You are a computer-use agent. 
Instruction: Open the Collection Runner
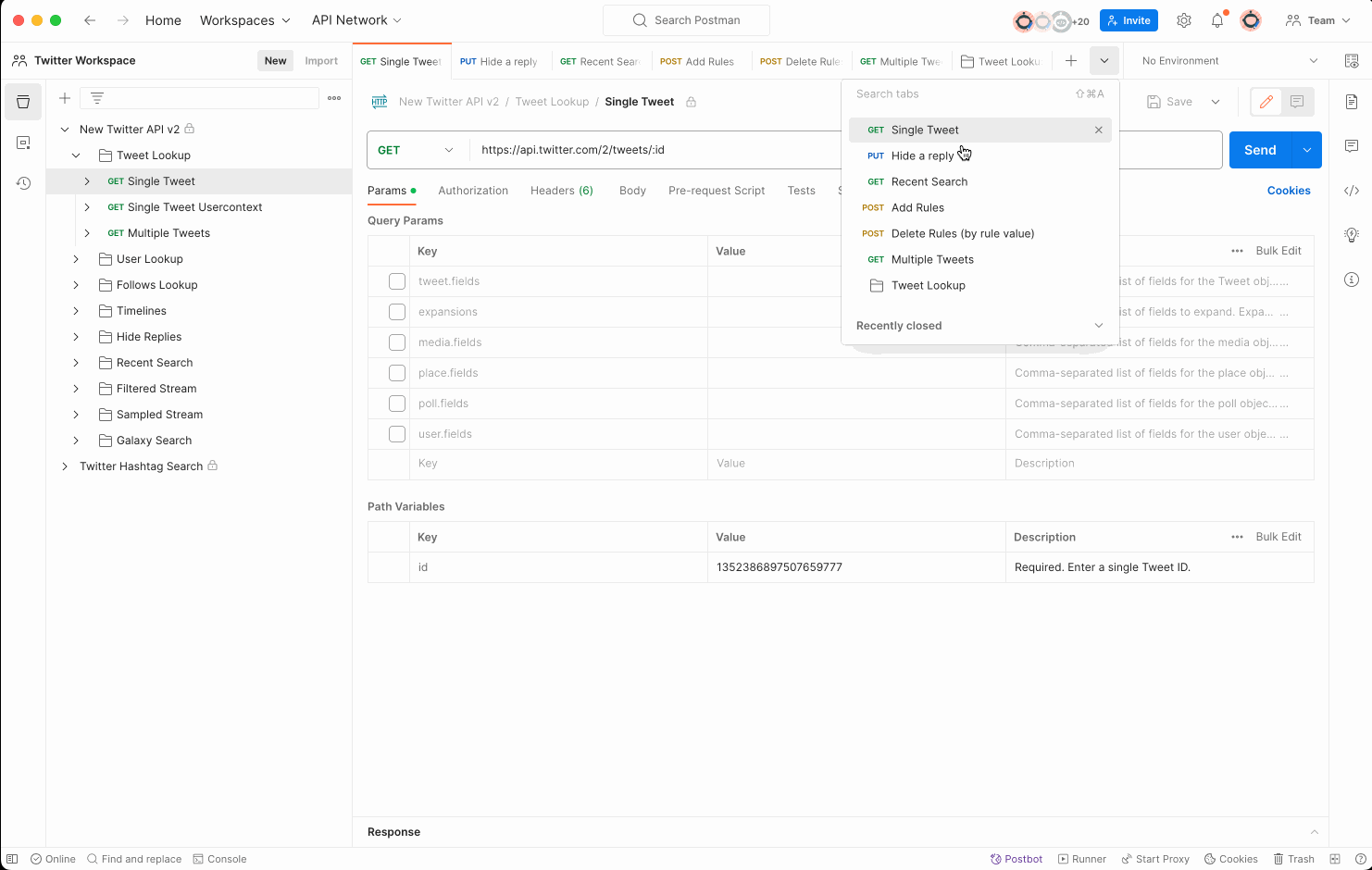(x=1081, y=859)
